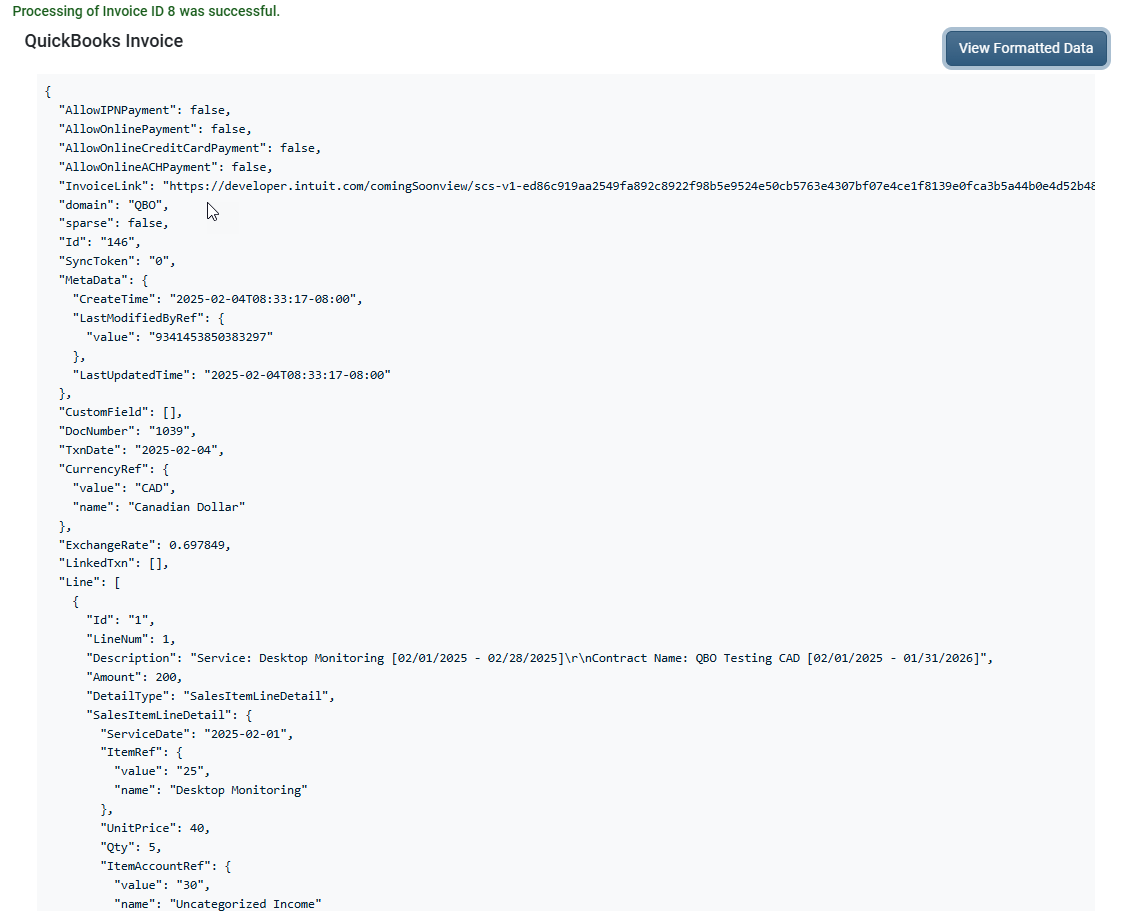This screenshot has height=911, width=1130.
Task: Click the DocNumber 1039 line
Action: [x=127, y=431]
